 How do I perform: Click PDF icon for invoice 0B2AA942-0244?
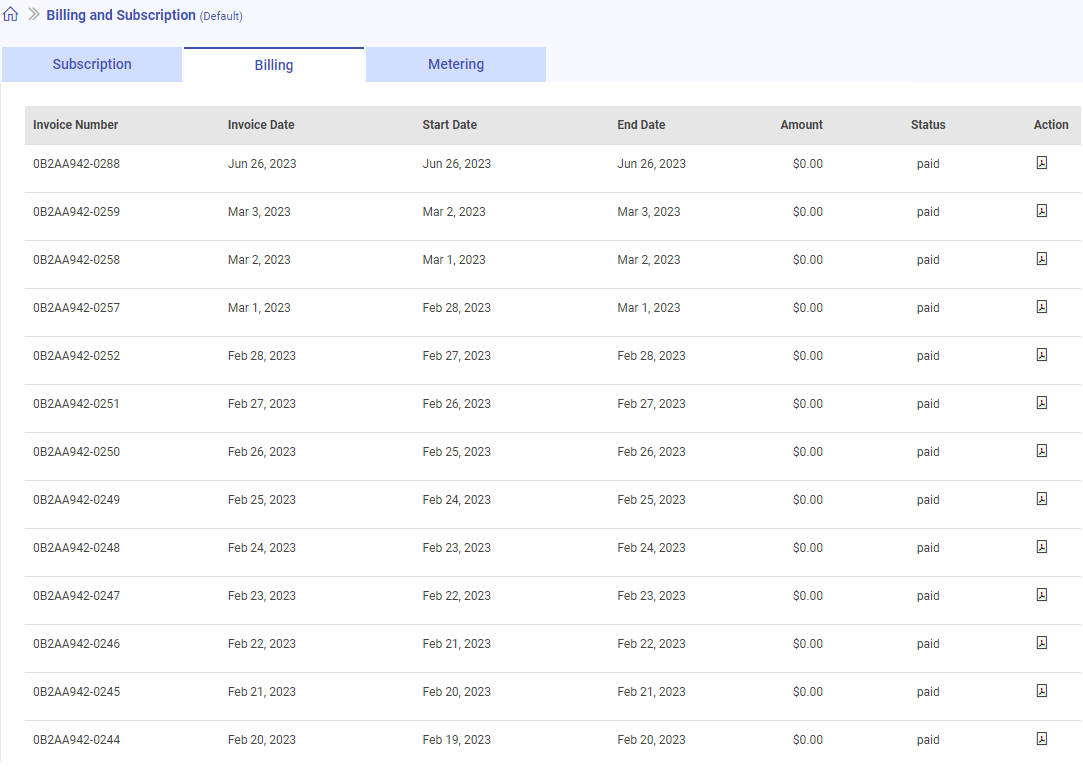[x=1041, y=739]
